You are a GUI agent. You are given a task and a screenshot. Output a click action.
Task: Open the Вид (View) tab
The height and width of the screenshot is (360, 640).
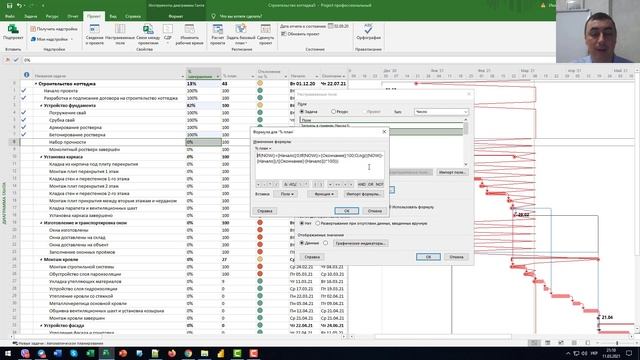113,16
